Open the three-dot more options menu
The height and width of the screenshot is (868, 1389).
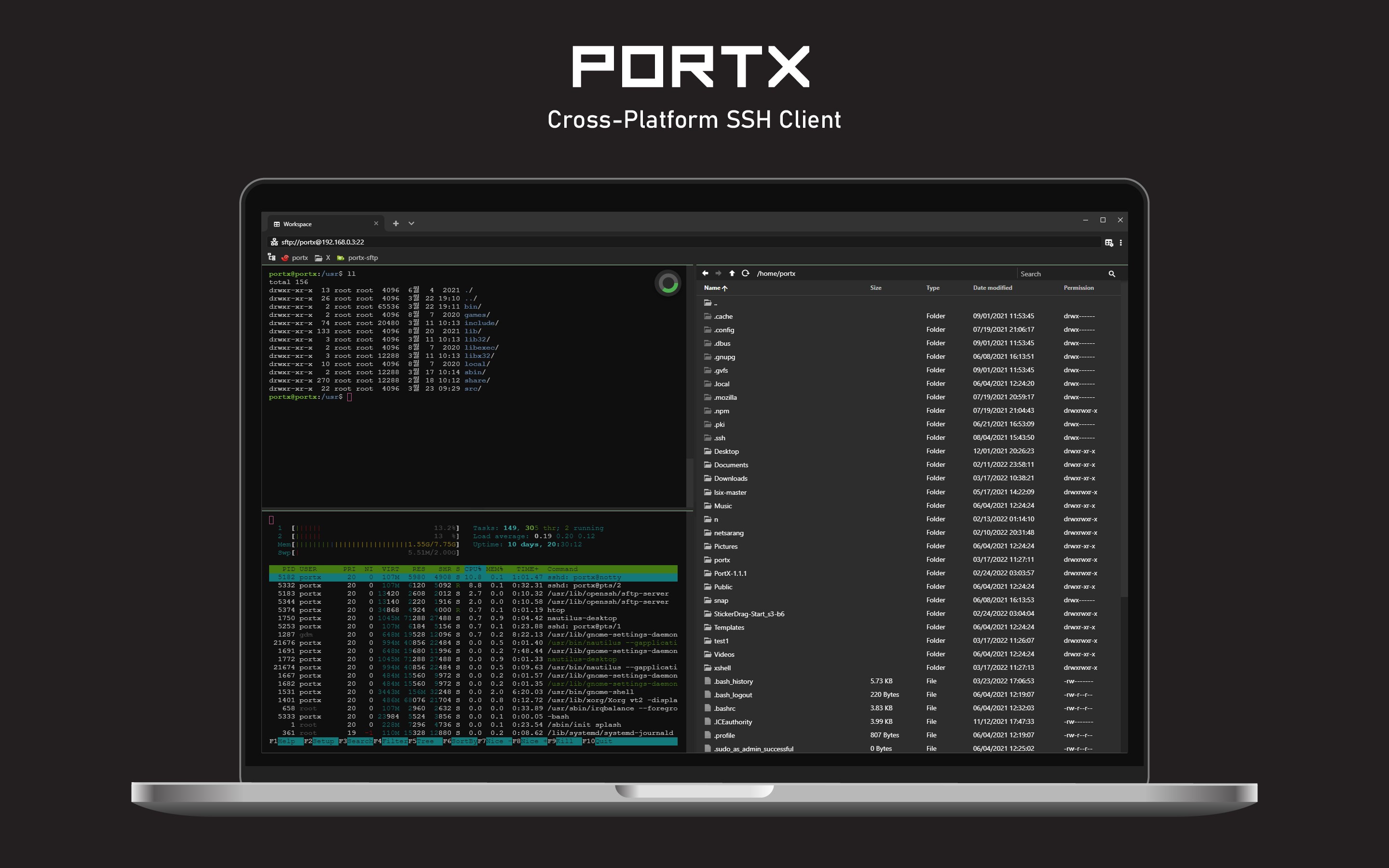[1120, 242]
